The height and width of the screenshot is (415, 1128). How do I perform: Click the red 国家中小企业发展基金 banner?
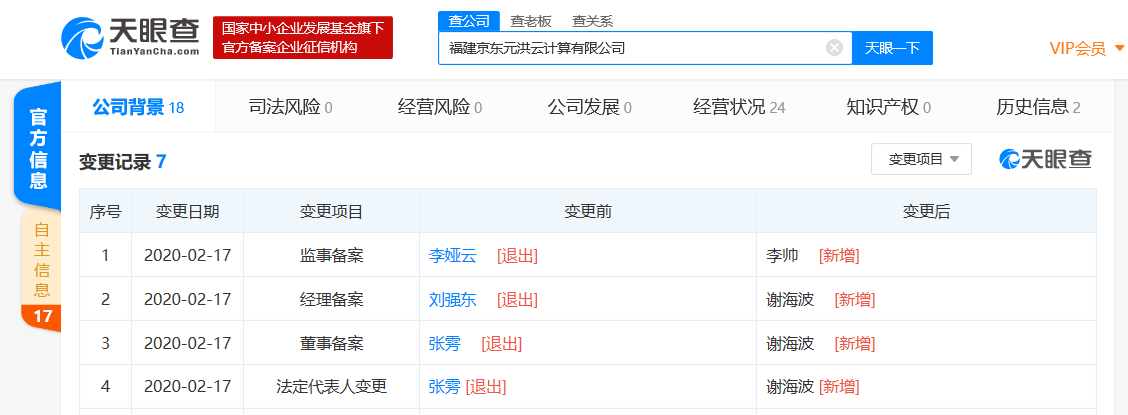[x=303, y=37]
